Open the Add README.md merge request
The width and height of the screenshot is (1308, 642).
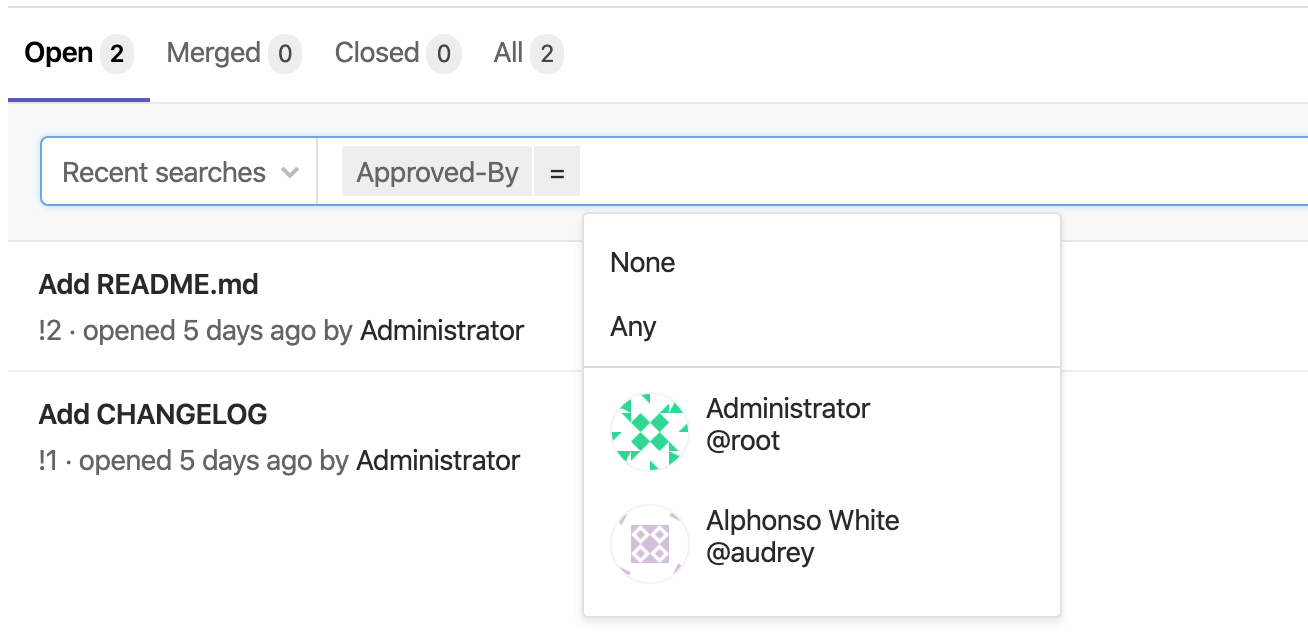tap(149, 285)
